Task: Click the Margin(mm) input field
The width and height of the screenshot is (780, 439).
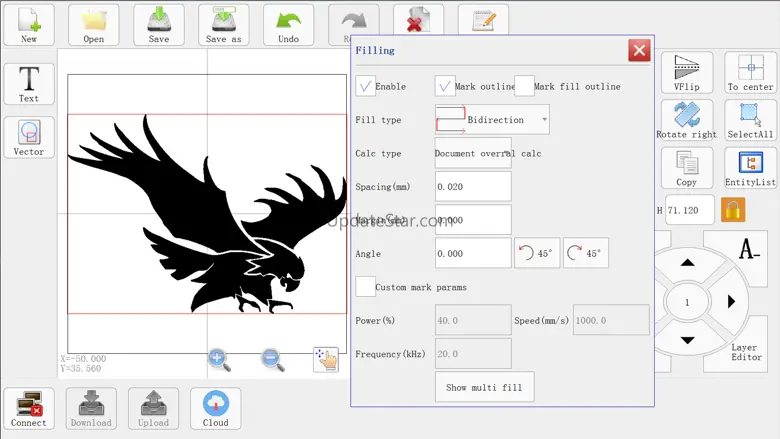Action: 473,220
